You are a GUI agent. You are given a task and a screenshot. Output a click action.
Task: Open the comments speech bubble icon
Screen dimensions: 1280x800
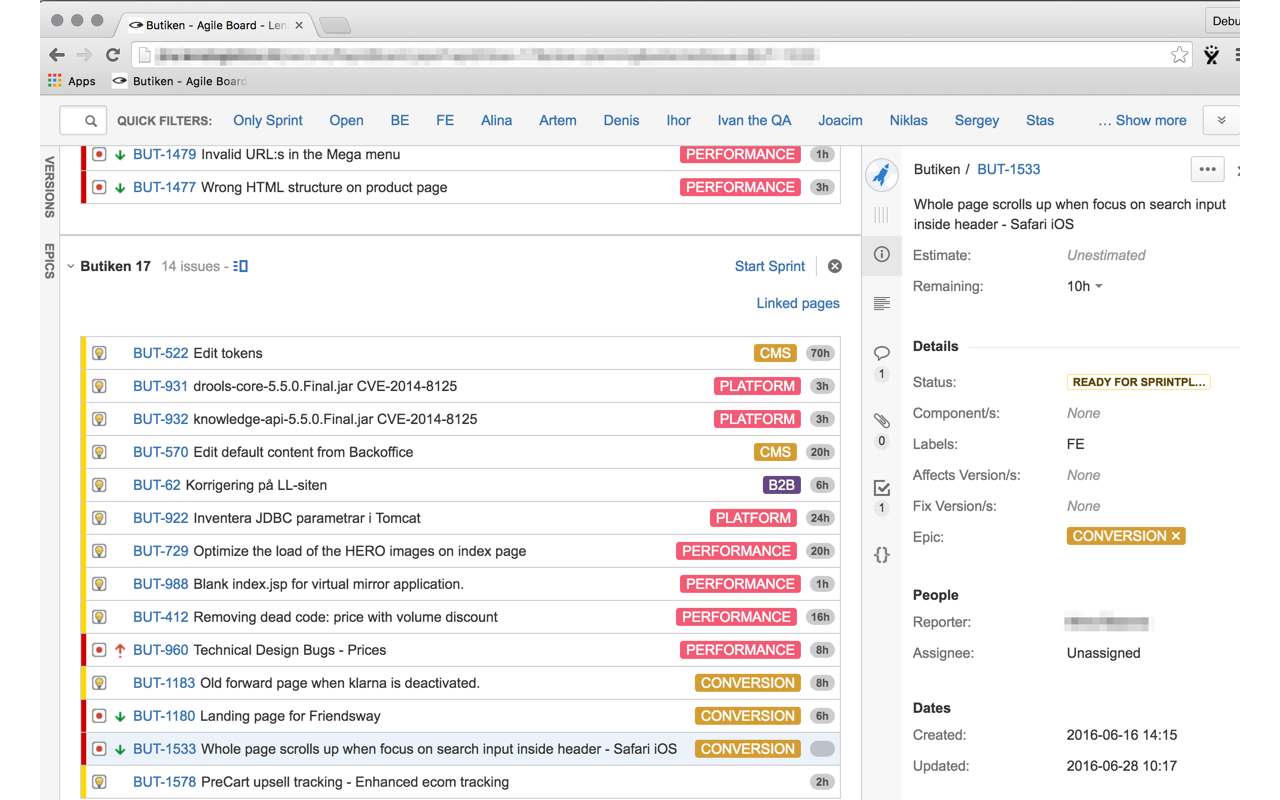881,353
